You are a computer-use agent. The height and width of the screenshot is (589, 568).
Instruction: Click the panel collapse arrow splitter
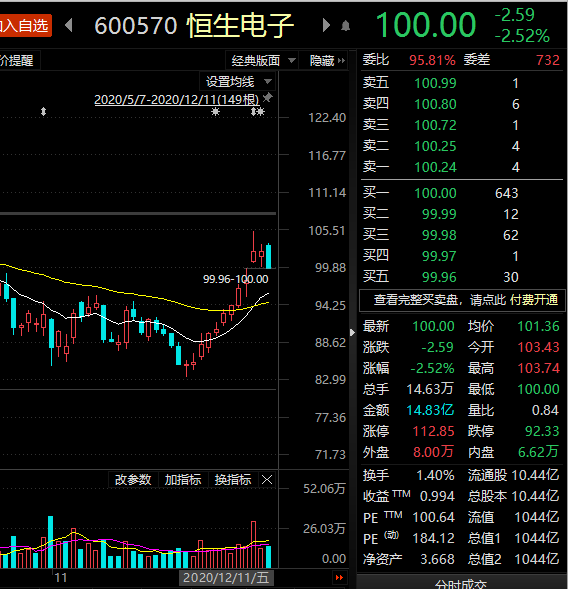pos(352,332)
